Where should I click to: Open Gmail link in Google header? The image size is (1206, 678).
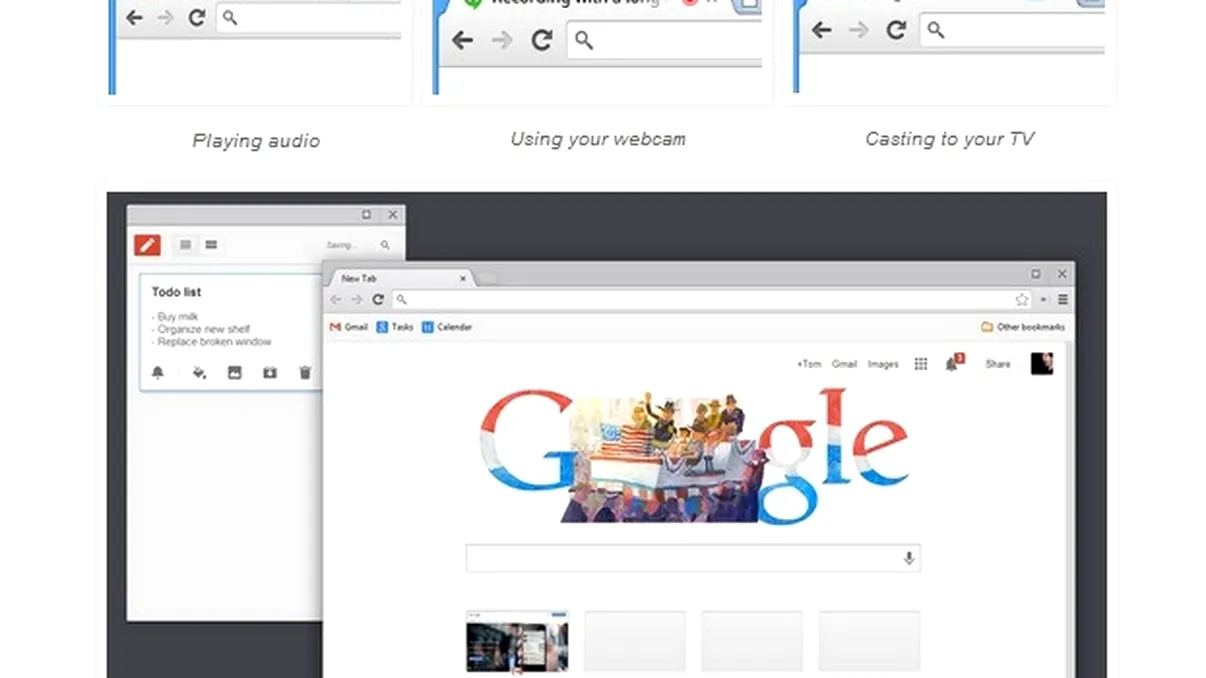point(845,364)
